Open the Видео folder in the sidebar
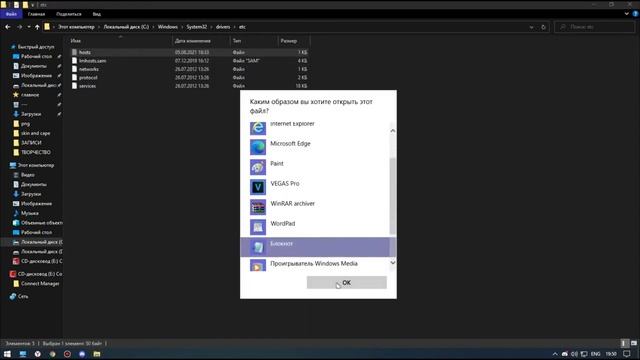 tap(27, 175)
